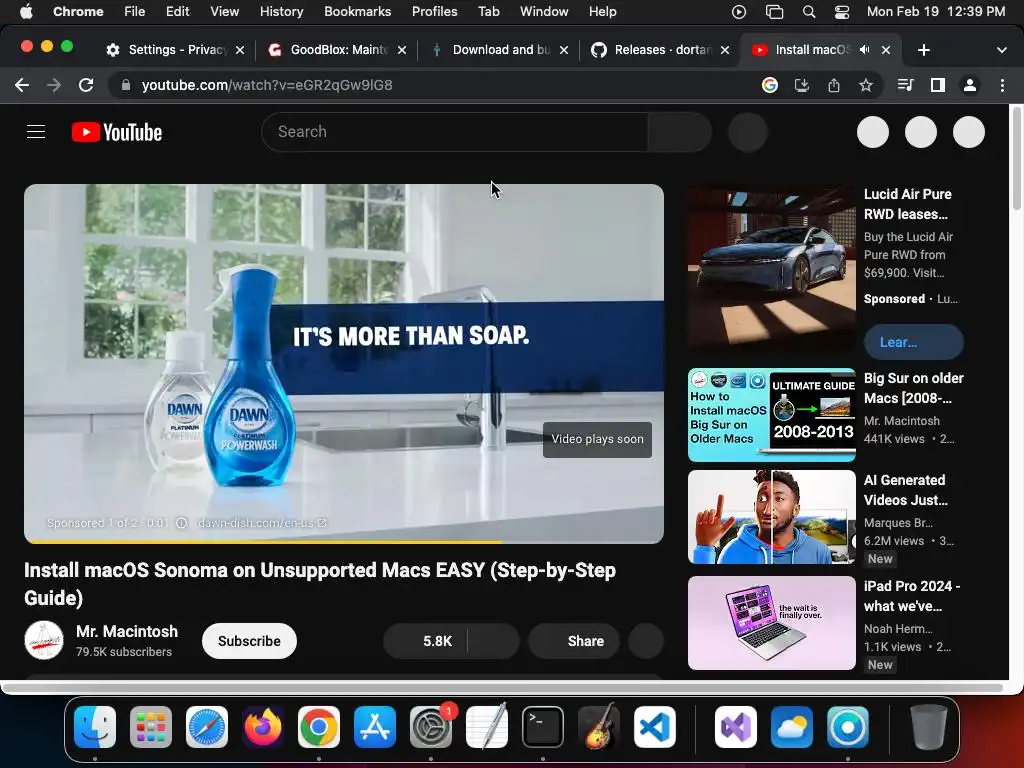Viewport: 1024px width, 768px height.
Task: Click the horizontal scrollbar at bottom
Action: coord(503,688)
